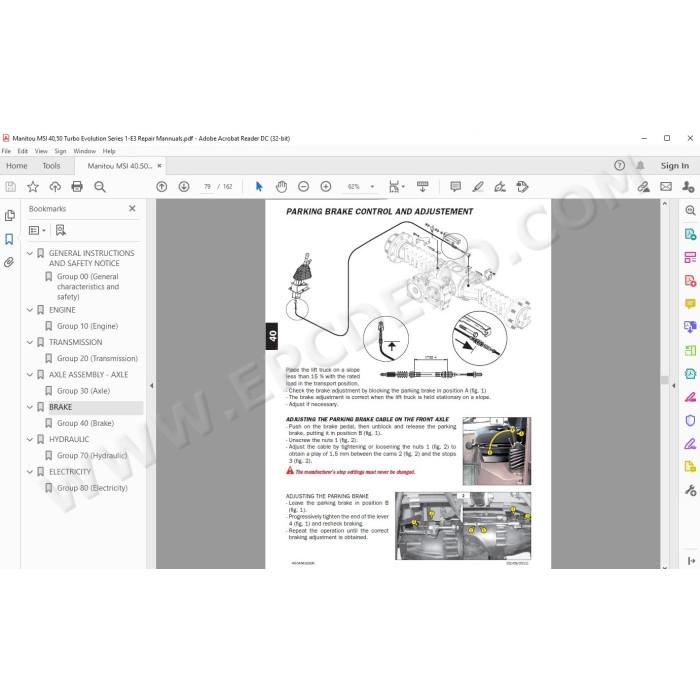
Task: Open Group 10 (Engine) bookmark
Action: click(88, 326)
